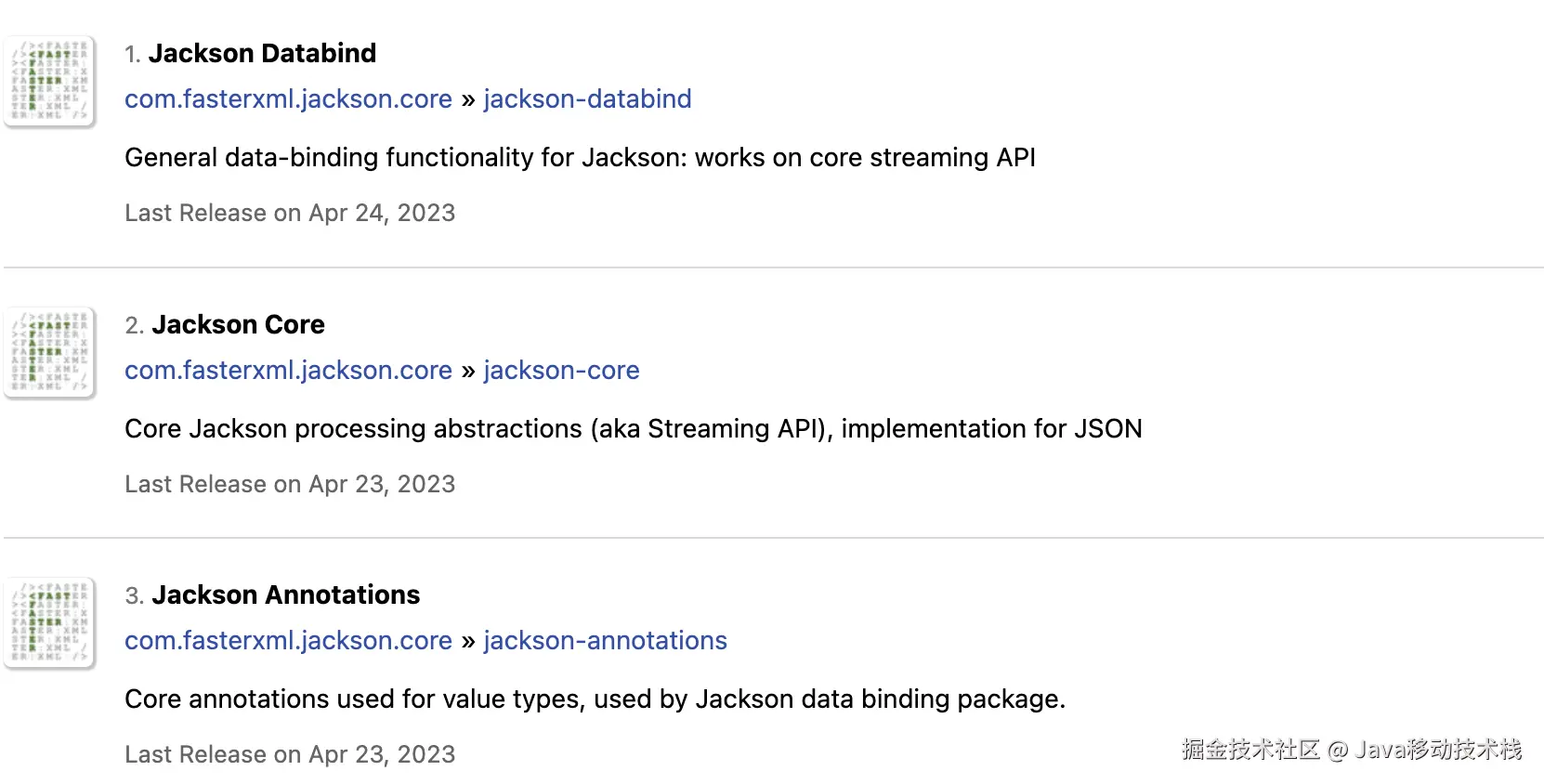This screenshot has width=1544, height=784.
Task: Click the "Core annotations used for value types" description
Action: (595, 699)
